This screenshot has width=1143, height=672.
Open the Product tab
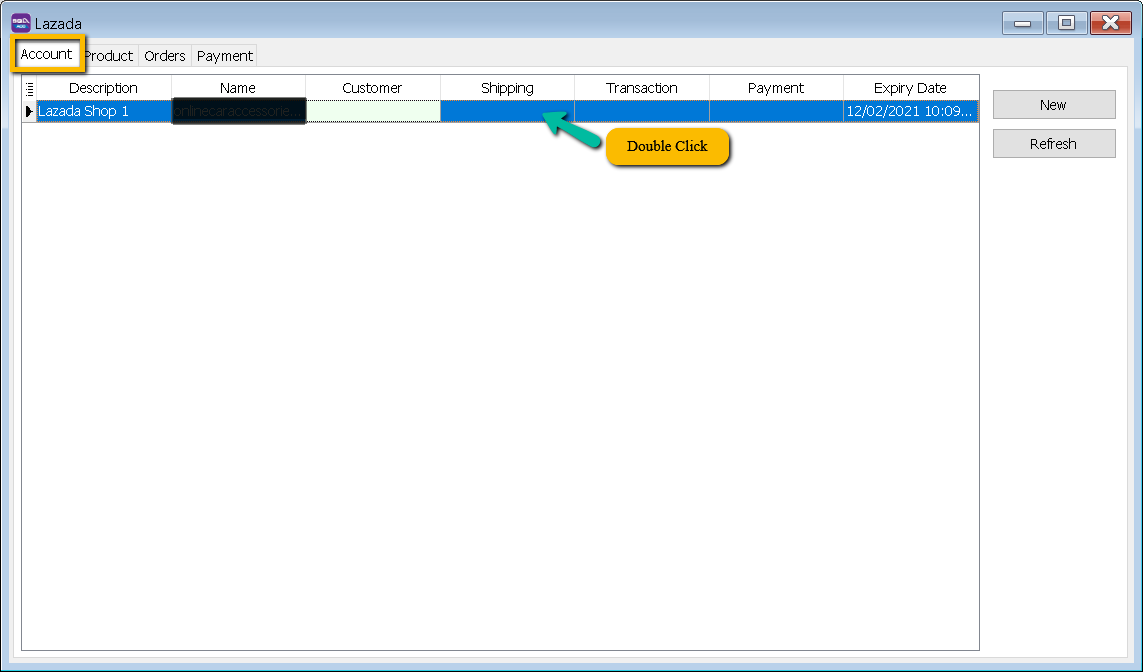109,56
